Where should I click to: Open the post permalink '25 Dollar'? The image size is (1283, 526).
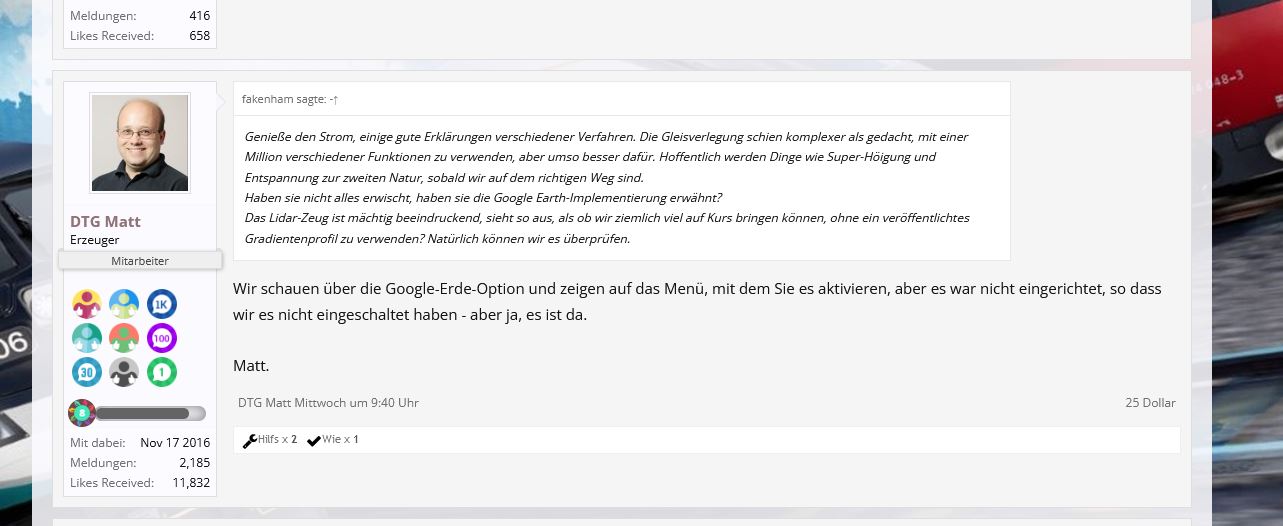pyautogui.click(x=1150, y=403)
